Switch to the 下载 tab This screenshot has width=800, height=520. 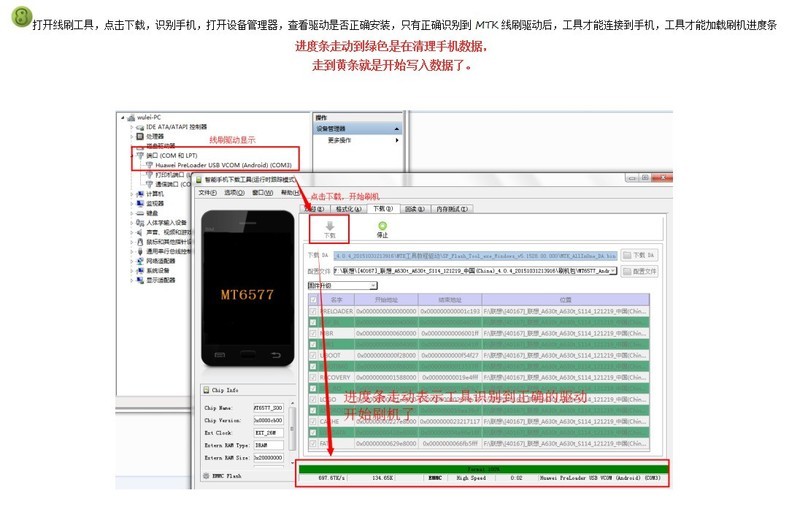pyautogui.click(x=383, y=209)
